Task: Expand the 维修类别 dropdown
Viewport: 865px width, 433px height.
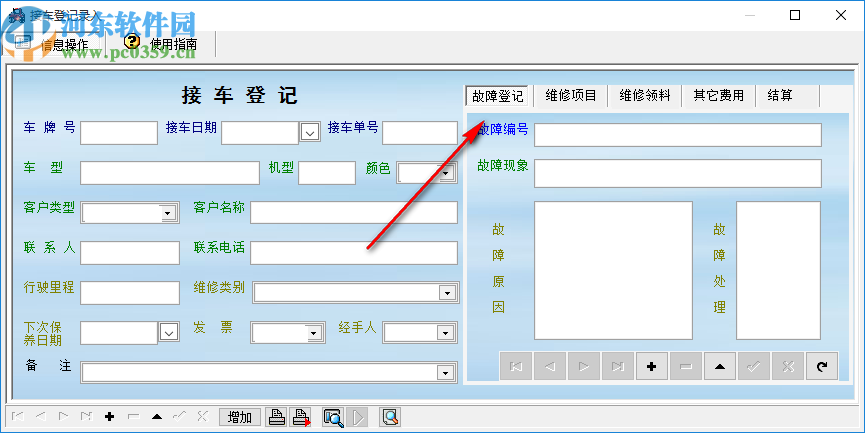Action: (x=447, y=293)
